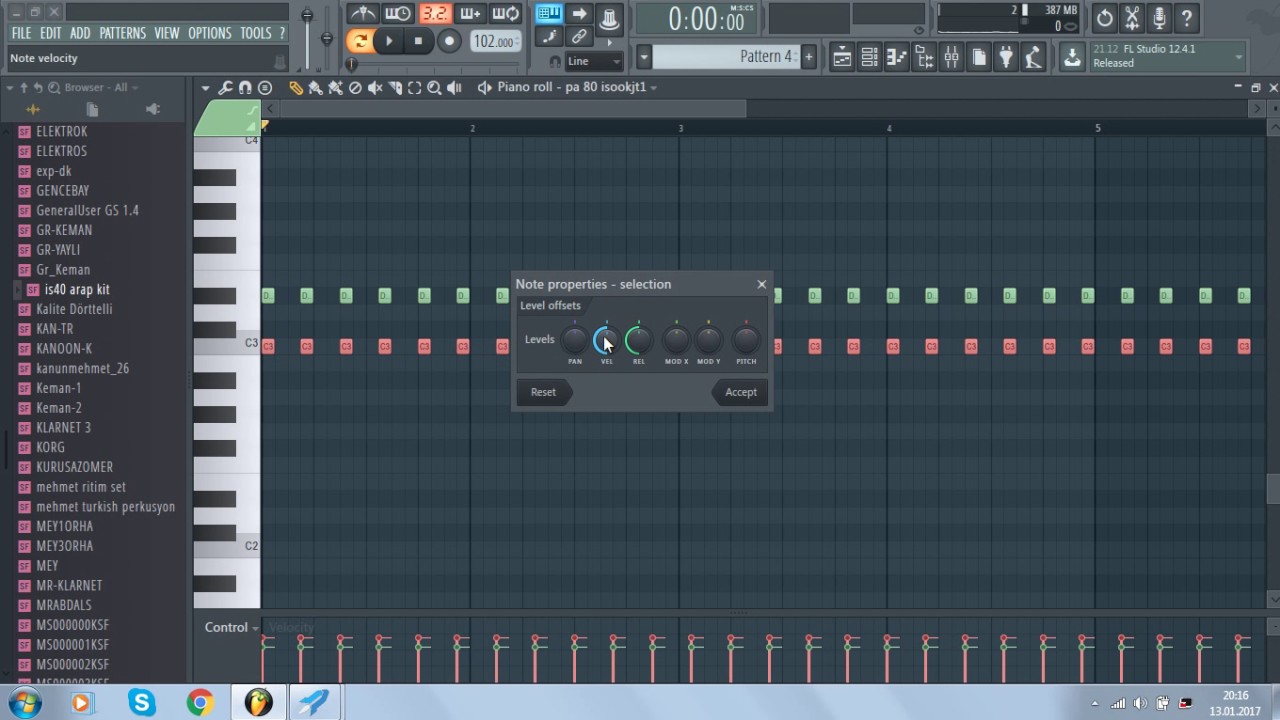The width and height of the screenshot is (1280, 720).
Task: Click the Playback scrub tool icon
Action: (454, 88)
